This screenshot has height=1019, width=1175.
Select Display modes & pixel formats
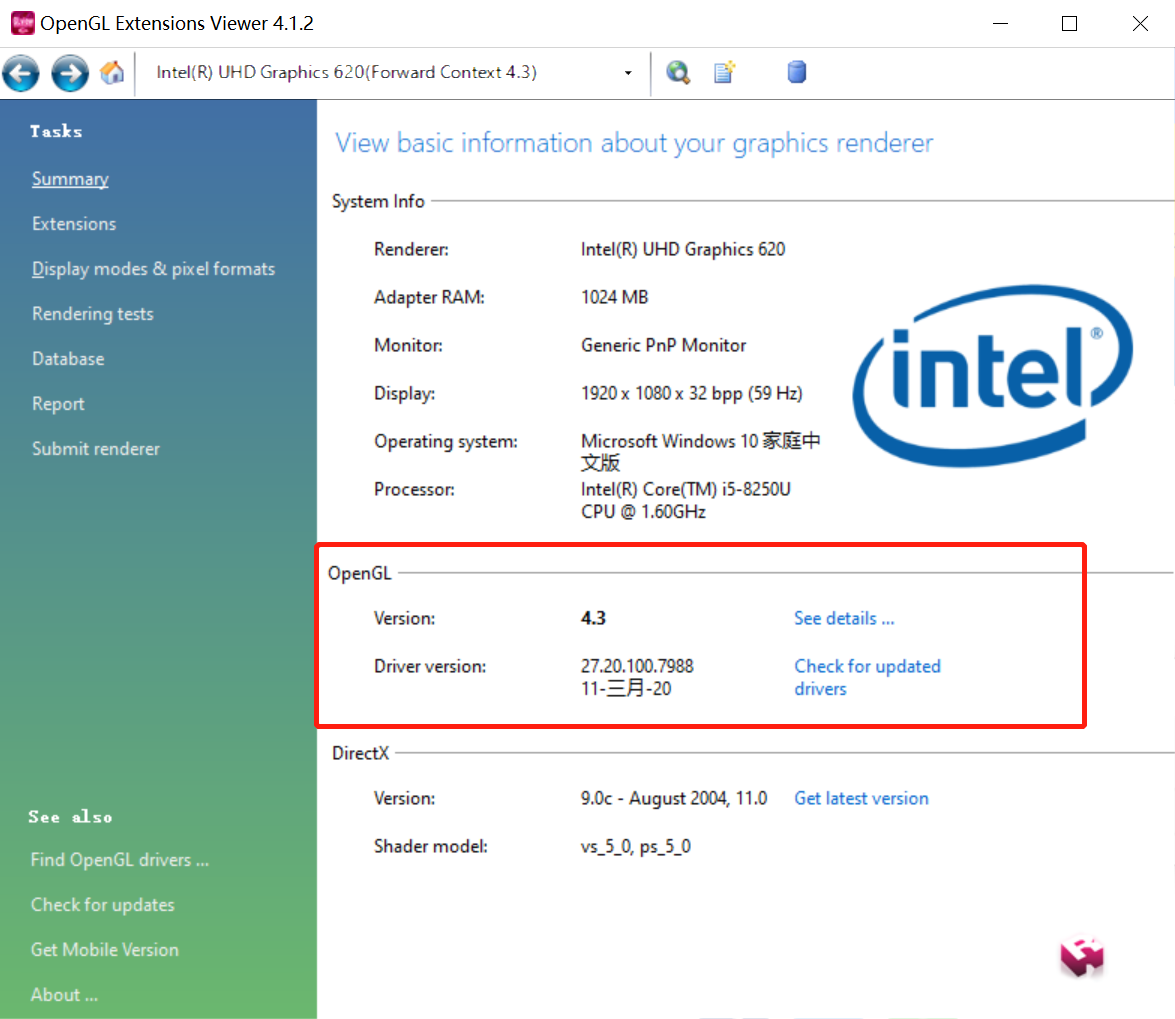(x=152, y=268)
